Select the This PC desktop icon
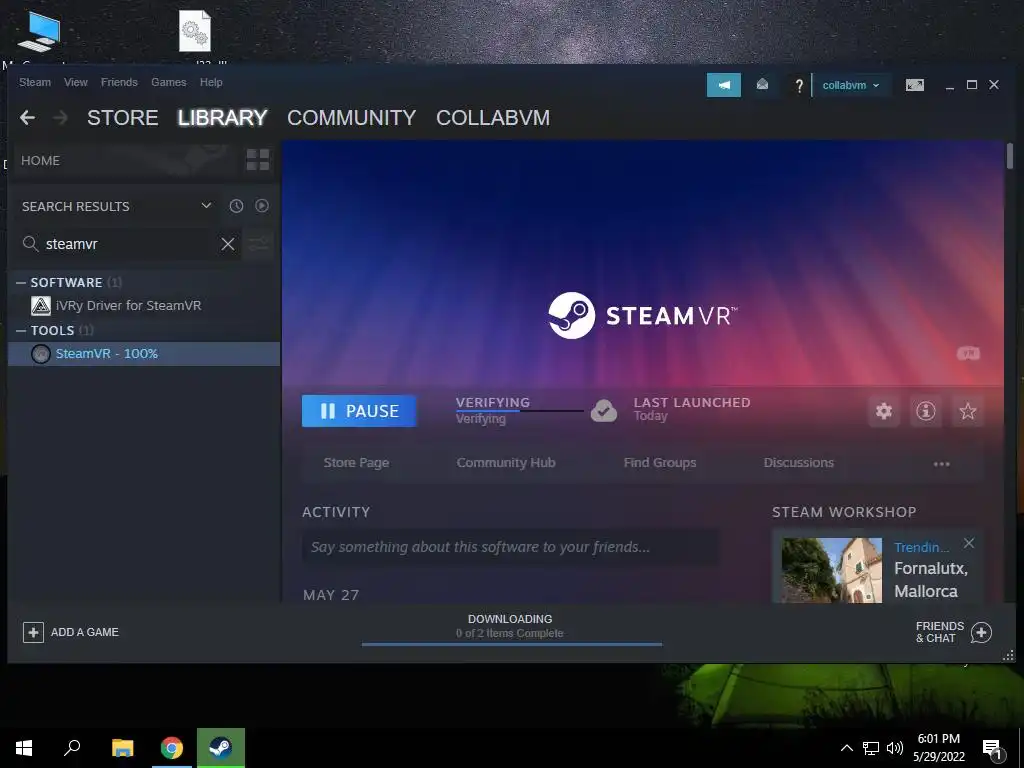Image resolution: width=1024 pixels, height=768 pixels. pos(39,33)
